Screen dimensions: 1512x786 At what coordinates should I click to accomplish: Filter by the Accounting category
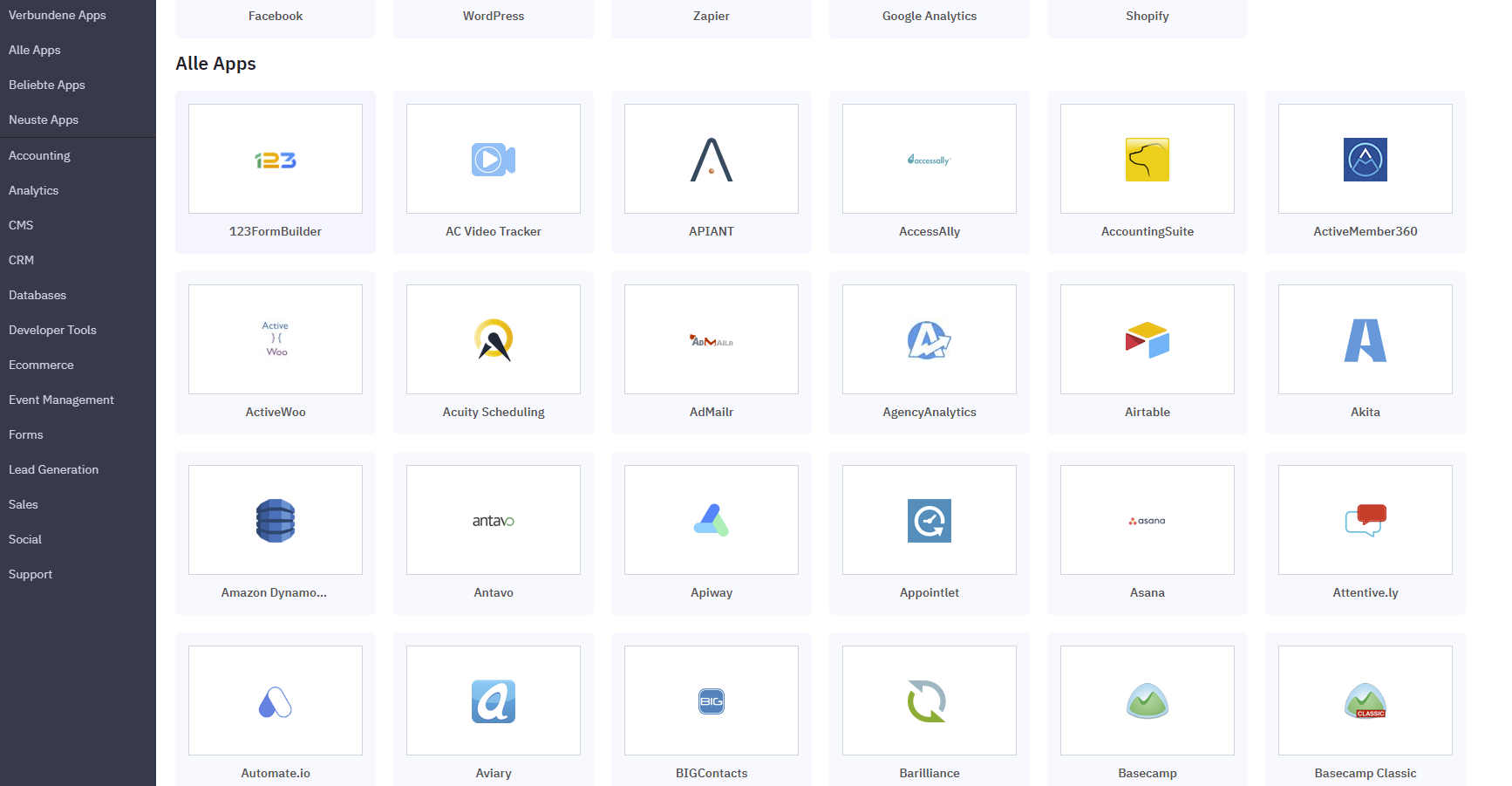pos(39,155)
